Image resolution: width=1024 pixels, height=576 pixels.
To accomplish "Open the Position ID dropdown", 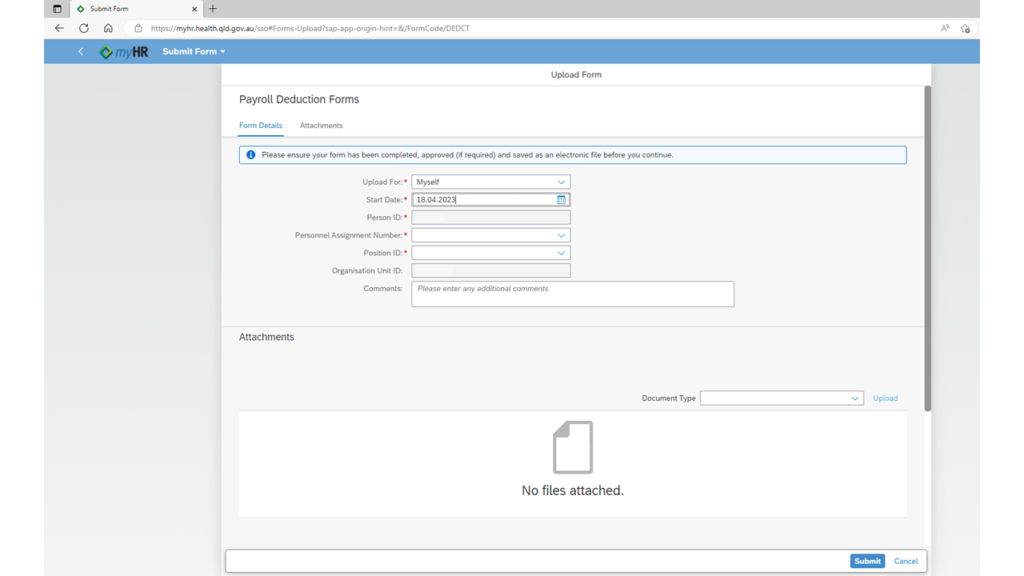I will pyautogui.click(x=561, y=253).
